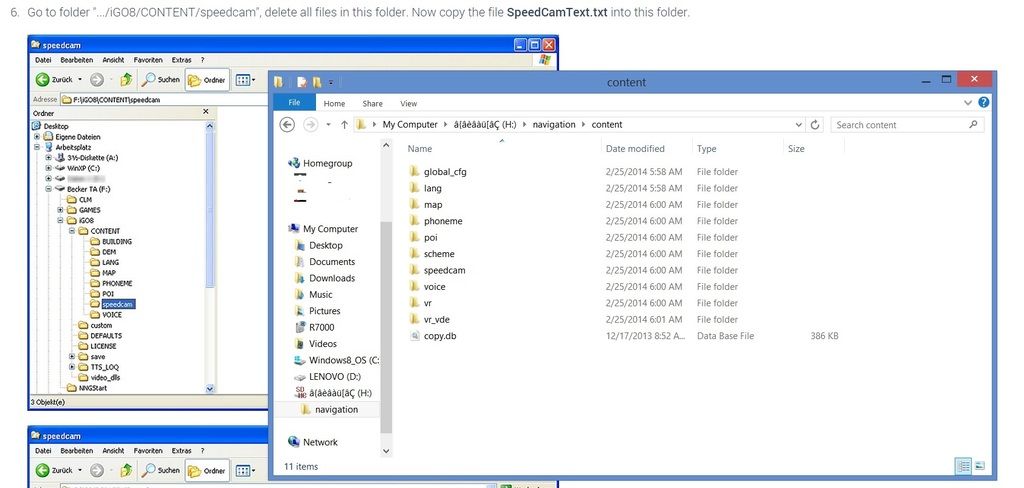
Task: Refresh the content folder view
Action: [x=816, y=125]
